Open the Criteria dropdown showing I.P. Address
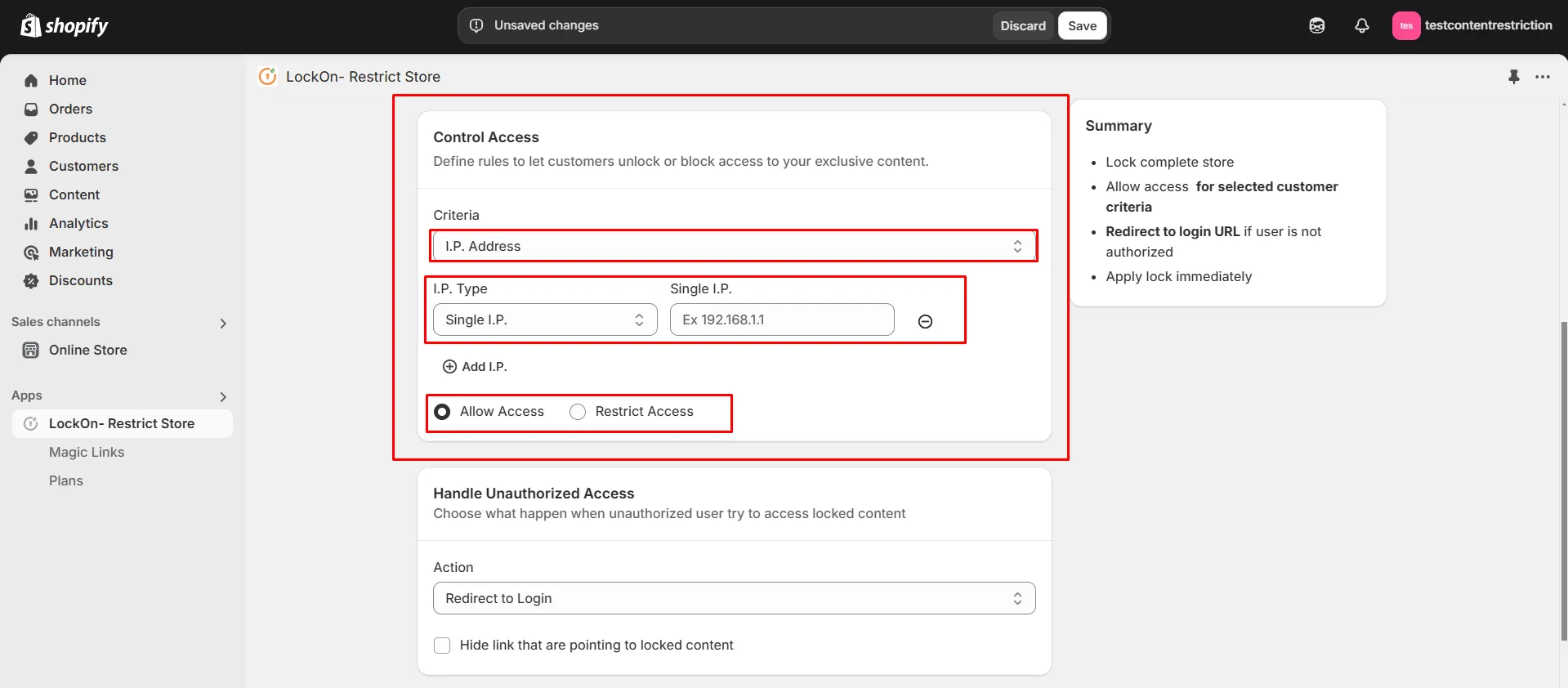This screenshot has height=688, width=1568. (x=734, y=246)
